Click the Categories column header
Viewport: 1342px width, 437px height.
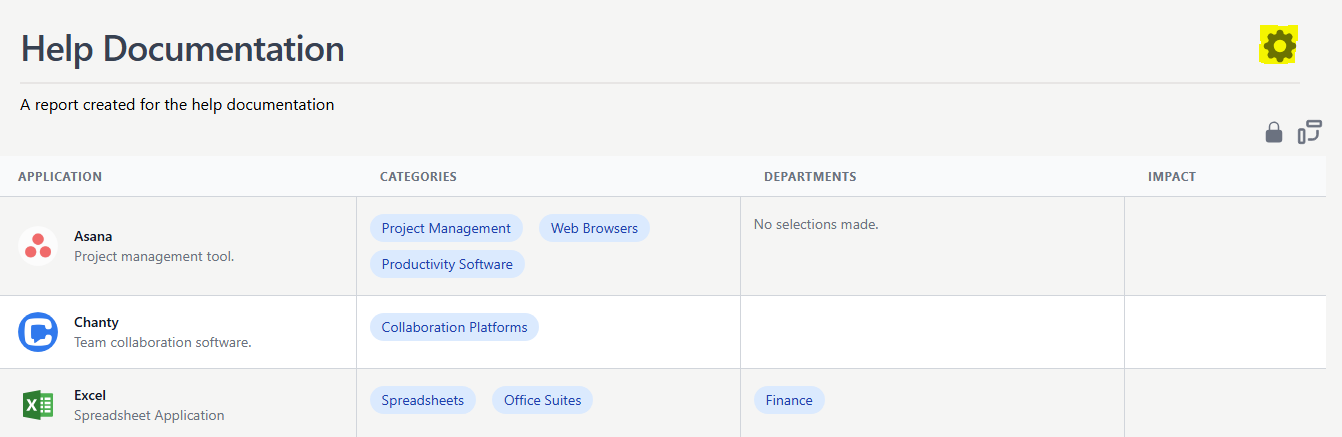[x=418, y=177]
